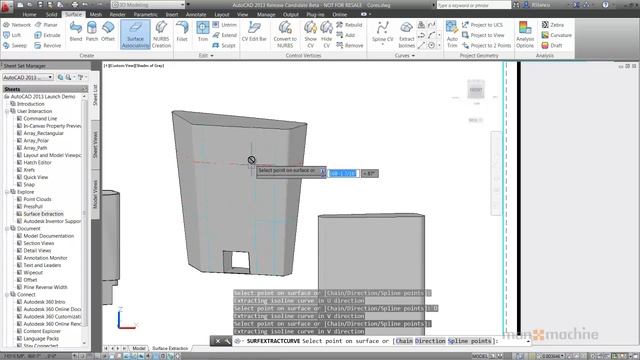The height and width of the screenshot is (360, 640).
Task: Click Remove control vertices
Action: pyautogui.click(x=350, y=45)
